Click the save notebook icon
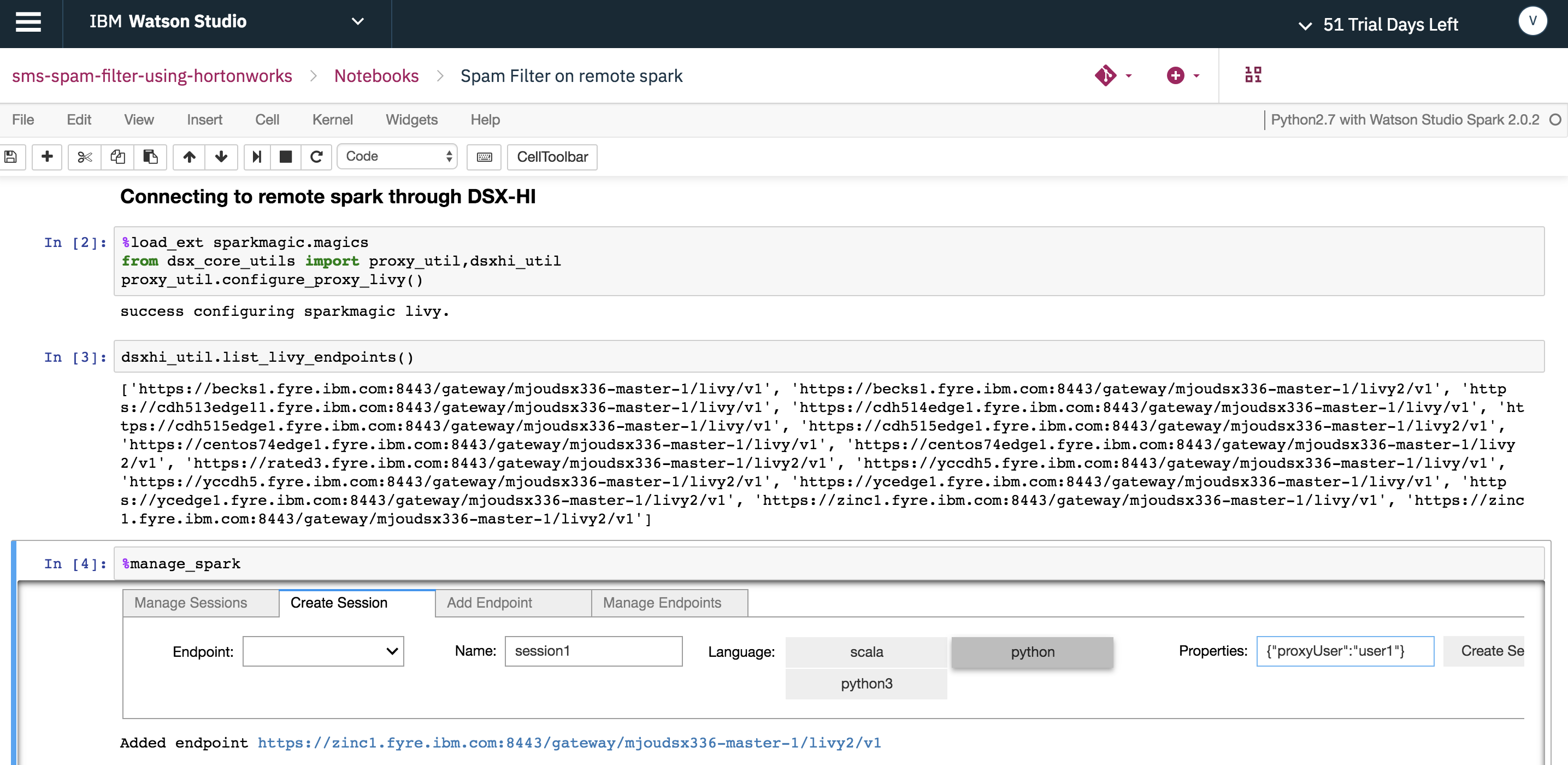This screenshot has width=1568, height=765. click(x=10, y=157)
